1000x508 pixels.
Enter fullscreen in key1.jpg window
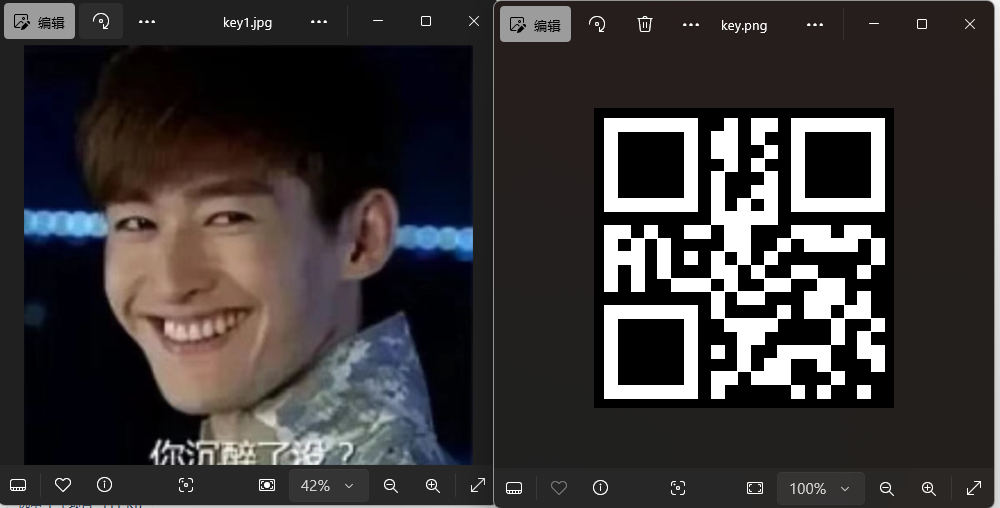478,486
